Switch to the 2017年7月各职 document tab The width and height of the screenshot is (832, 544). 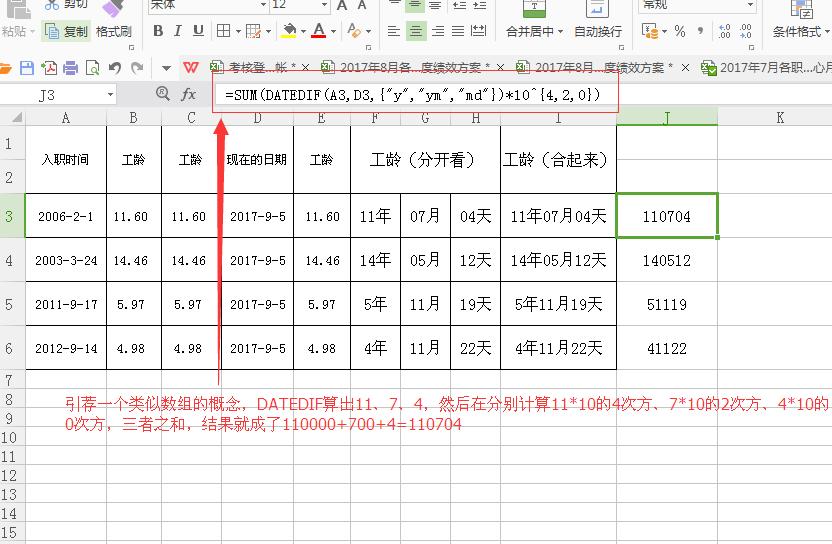tap(766, 68)
